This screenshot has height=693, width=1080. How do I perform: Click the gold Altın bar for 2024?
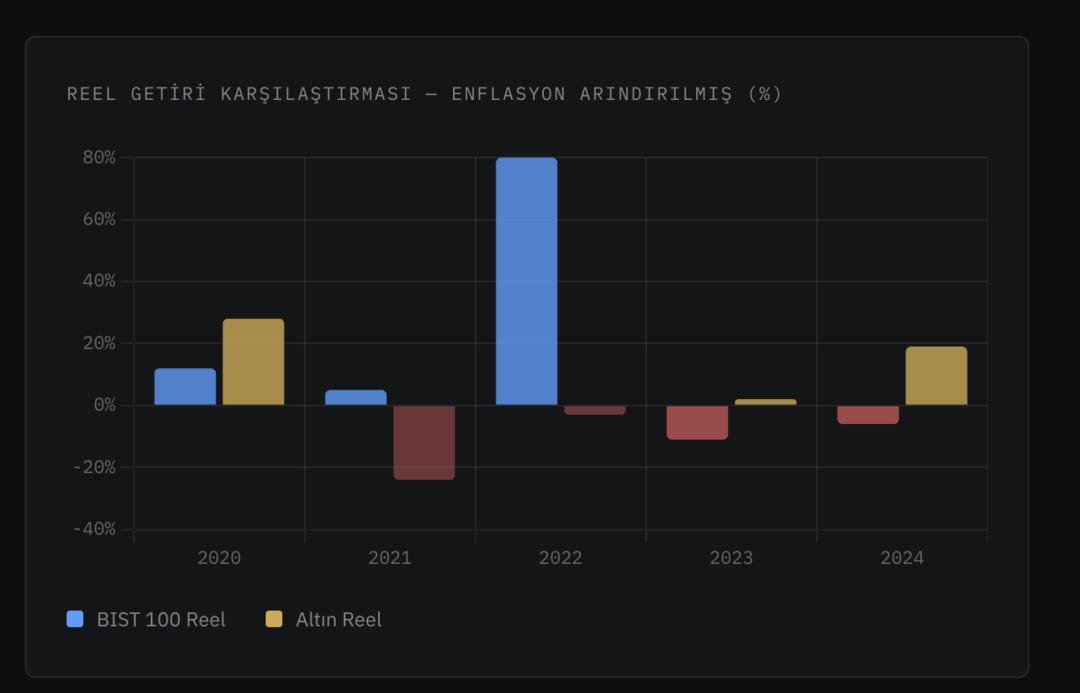(936, 376)
